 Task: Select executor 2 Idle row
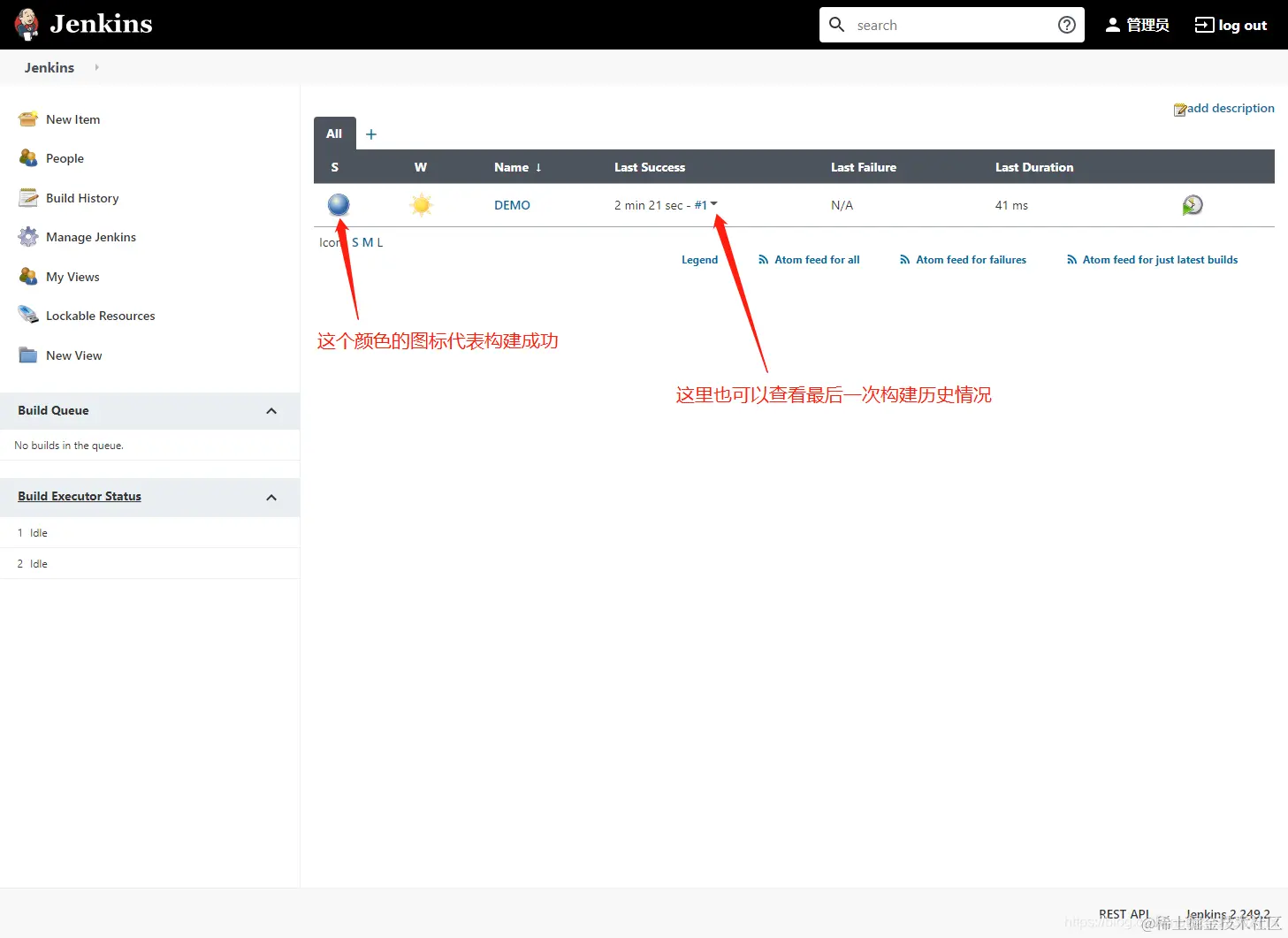click(149, 564)
